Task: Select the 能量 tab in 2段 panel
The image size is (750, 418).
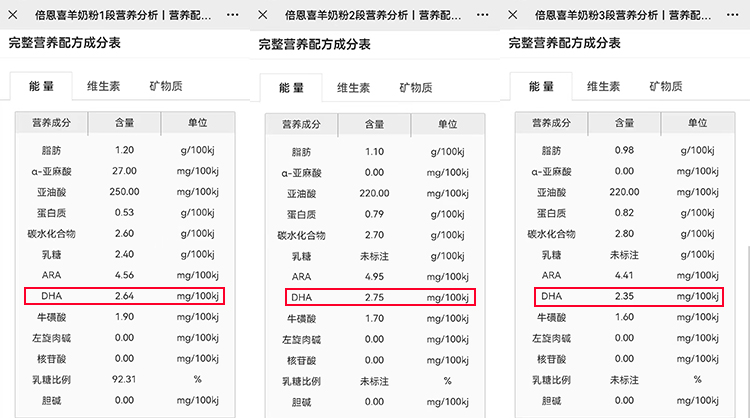Action: click(x=292, y=88)
